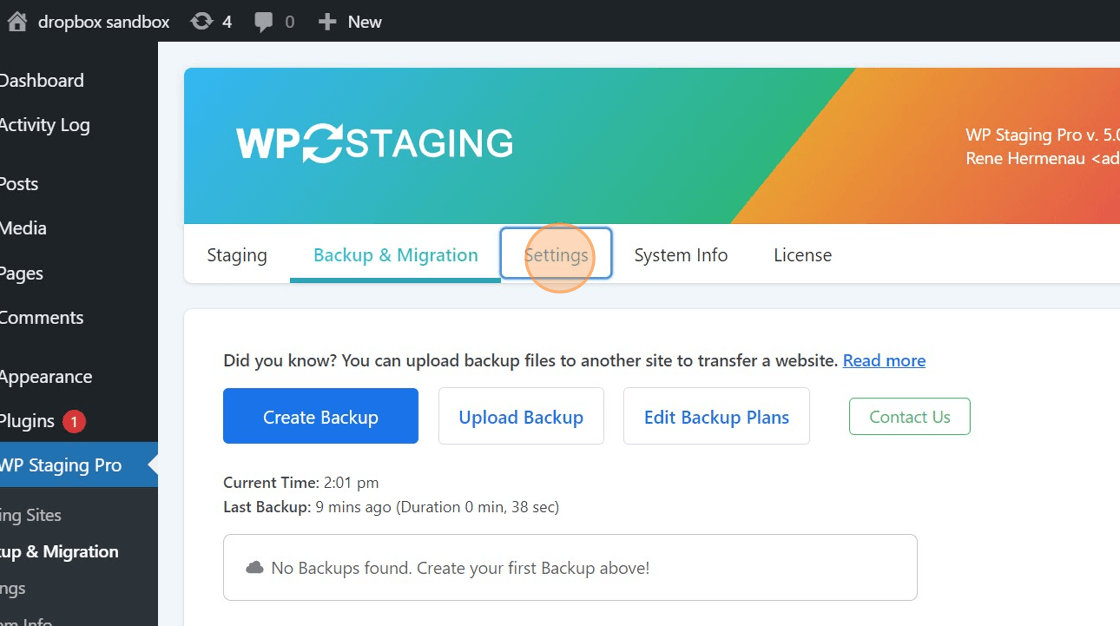Open Edit Backup Plans

point(716,417)
